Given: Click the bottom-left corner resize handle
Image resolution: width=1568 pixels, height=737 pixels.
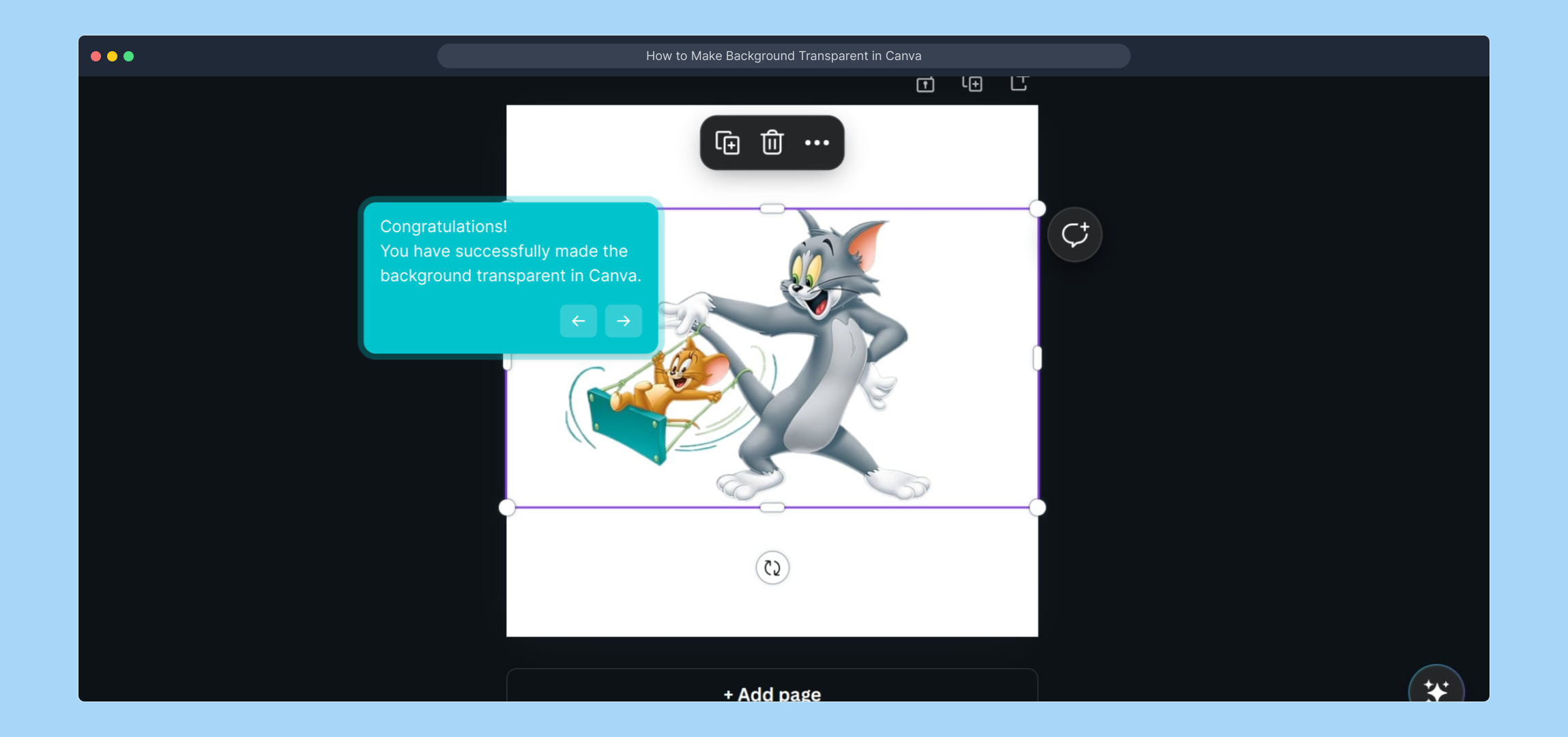Looking at the screenshot, I should click(507, 508).
